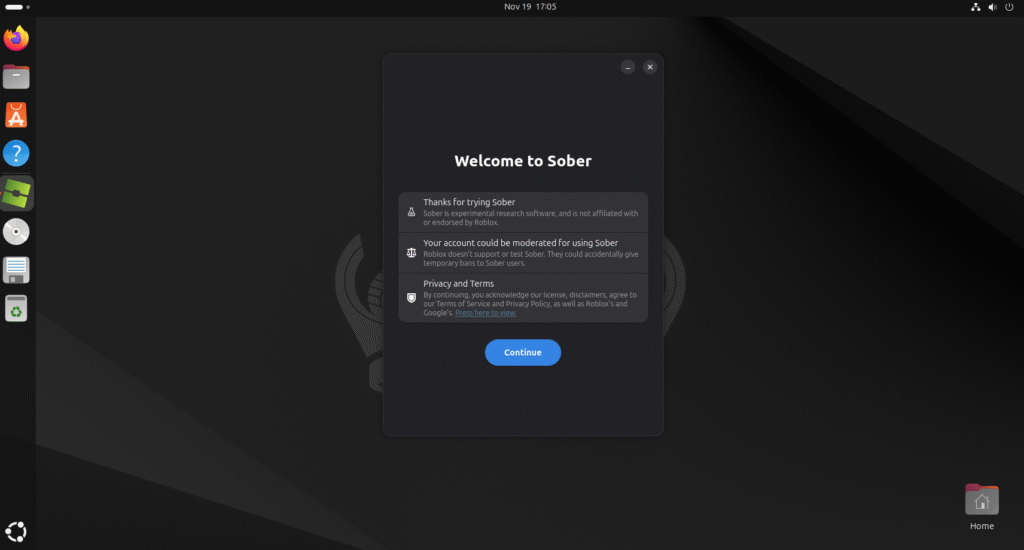This screenshot has width=1024, height=550.
Task: Open the Activities workspace indicator
Action: (x=17, y=7)
